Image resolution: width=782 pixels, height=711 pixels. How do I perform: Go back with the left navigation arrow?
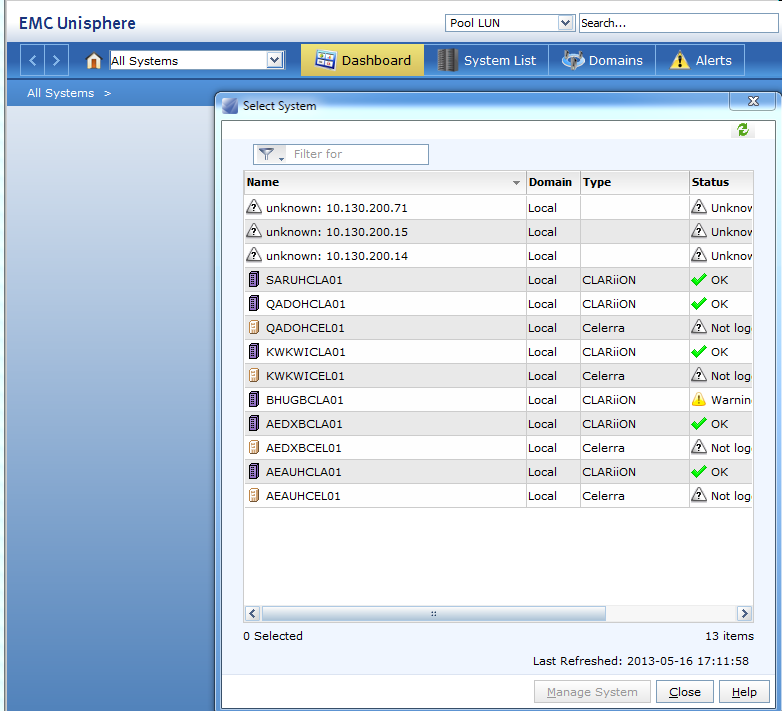pyautogui.click(x=32, y=60)
